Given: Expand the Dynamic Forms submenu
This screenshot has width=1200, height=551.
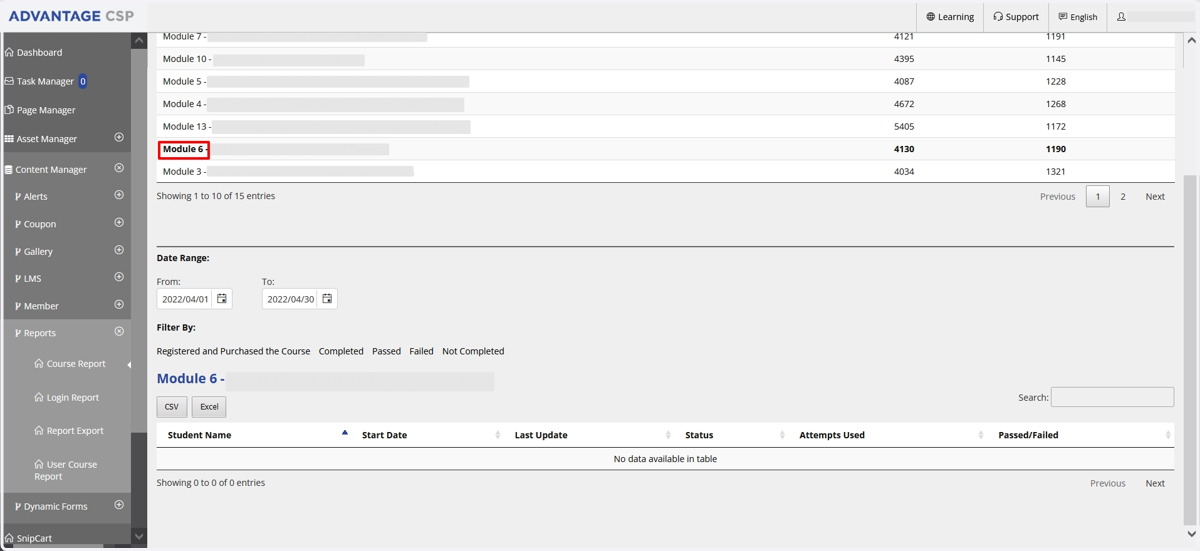Looking at the screenshot, I should pyautogui.click(x=119, y=505).
